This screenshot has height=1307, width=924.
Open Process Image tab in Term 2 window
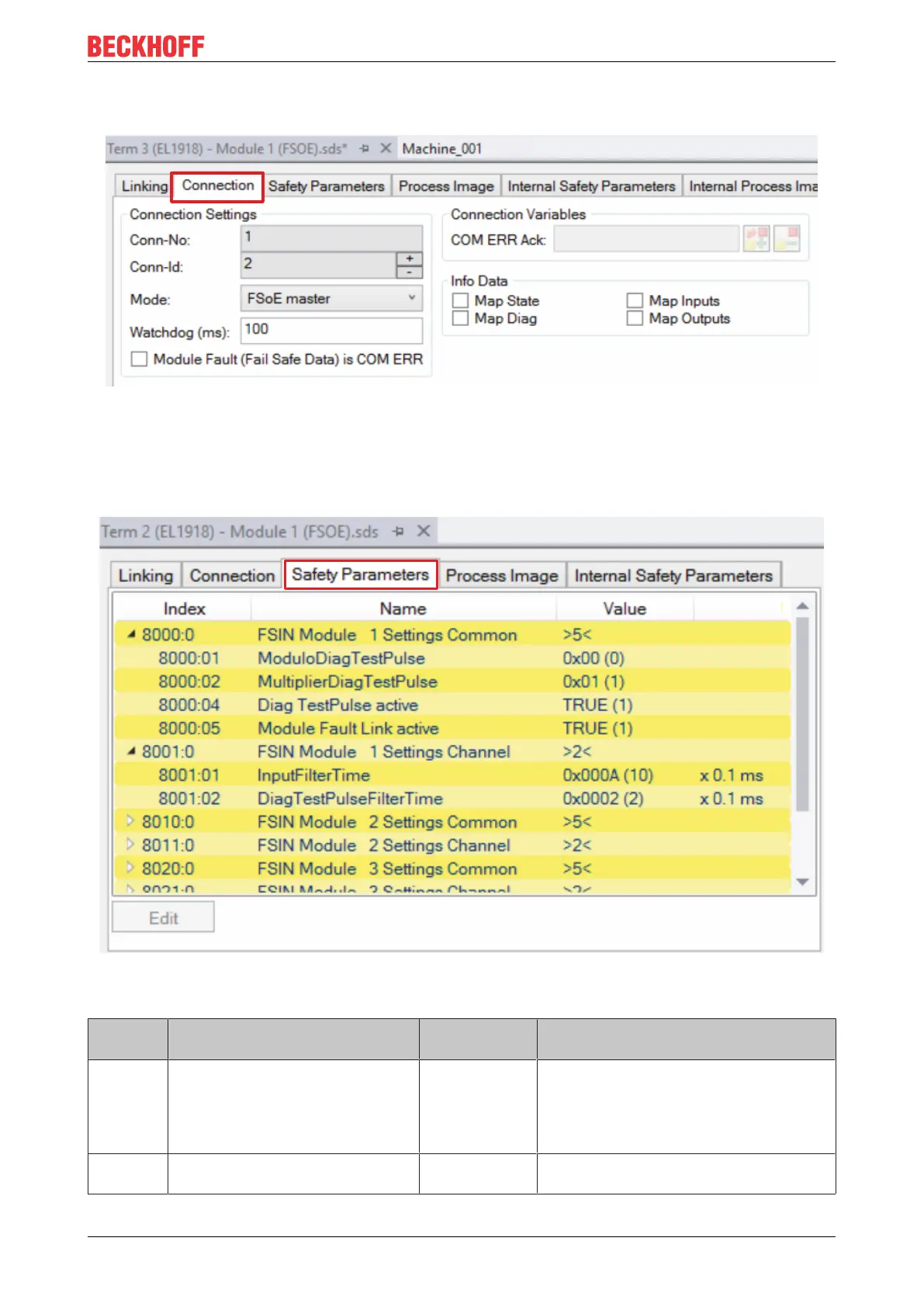(x=502, y=576)
